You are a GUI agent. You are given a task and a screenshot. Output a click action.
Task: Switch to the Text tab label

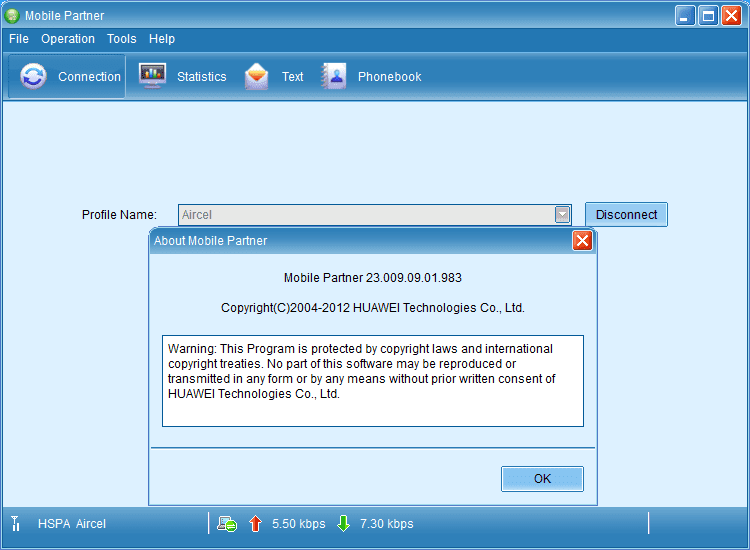[292, 77]
